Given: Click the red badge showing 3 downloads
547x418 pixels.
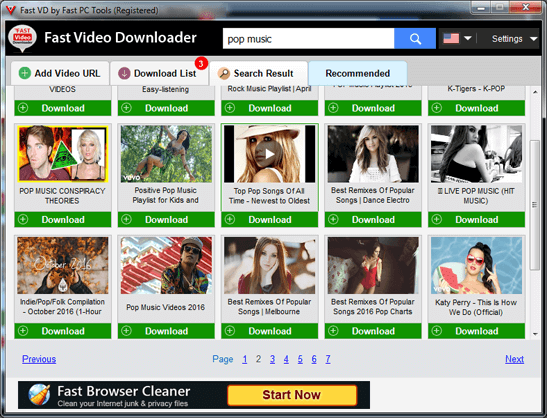Looking at the screenshot, I should pyautogui.click(x=201, y=63).
